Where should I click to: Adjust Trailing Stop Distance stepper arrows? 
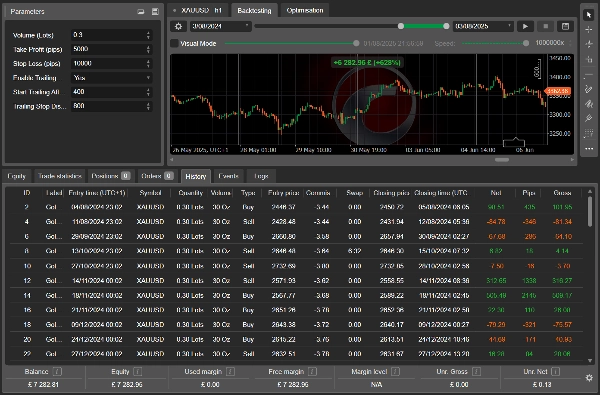point(148,106)
